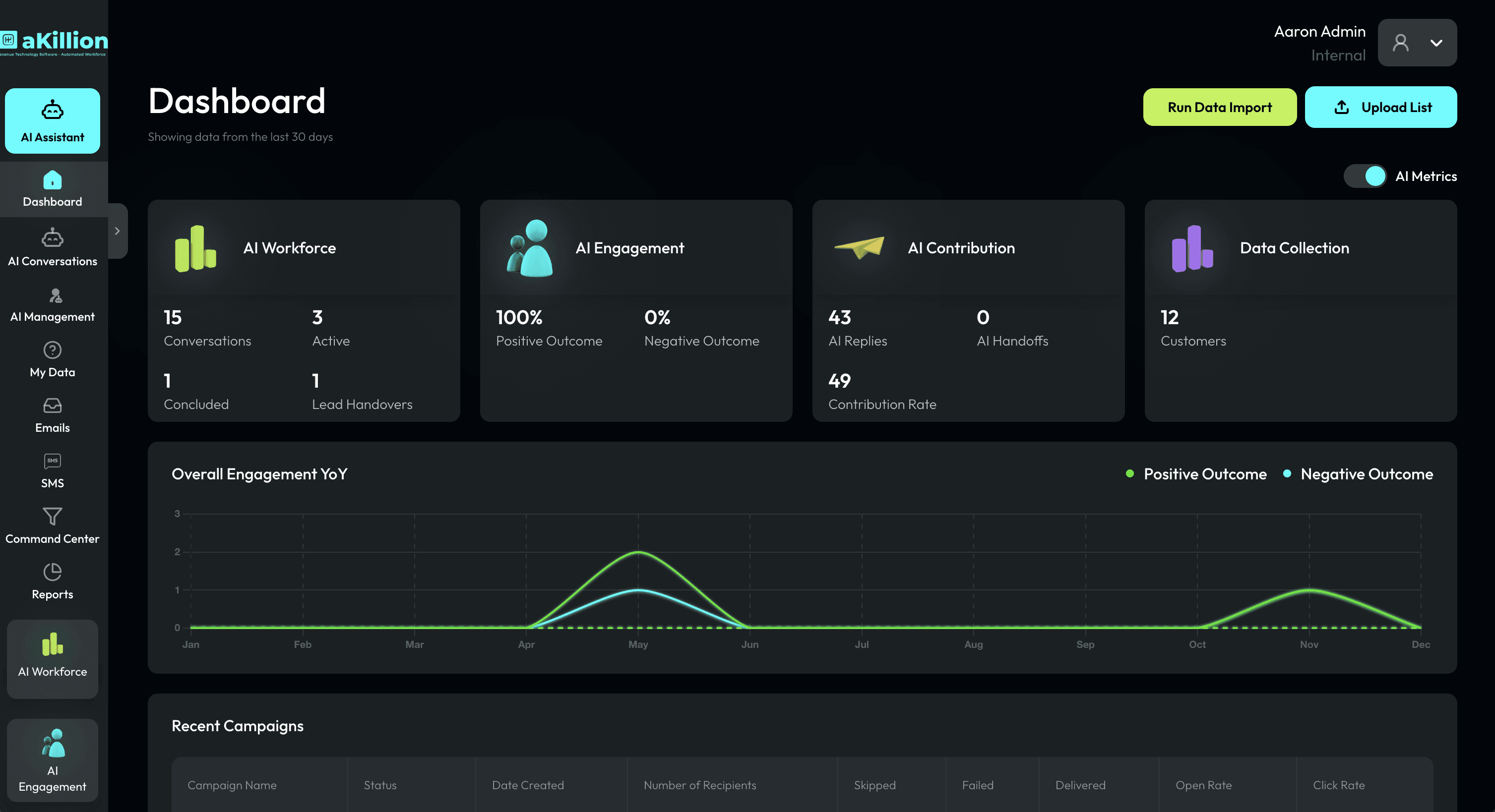1495x812 pixels.
Task: Click Run Data Import button
Action: click(1219, 107)
